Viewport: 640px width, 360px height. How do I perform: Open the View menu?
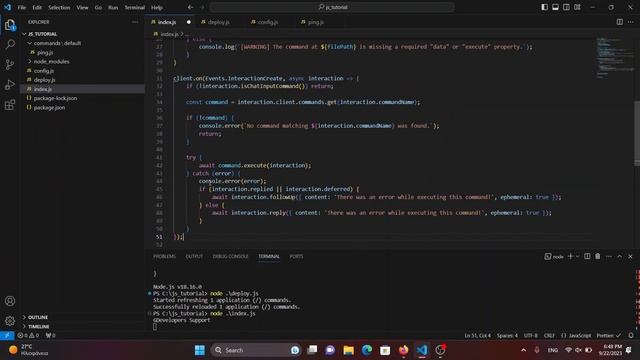tap(82, 7)
